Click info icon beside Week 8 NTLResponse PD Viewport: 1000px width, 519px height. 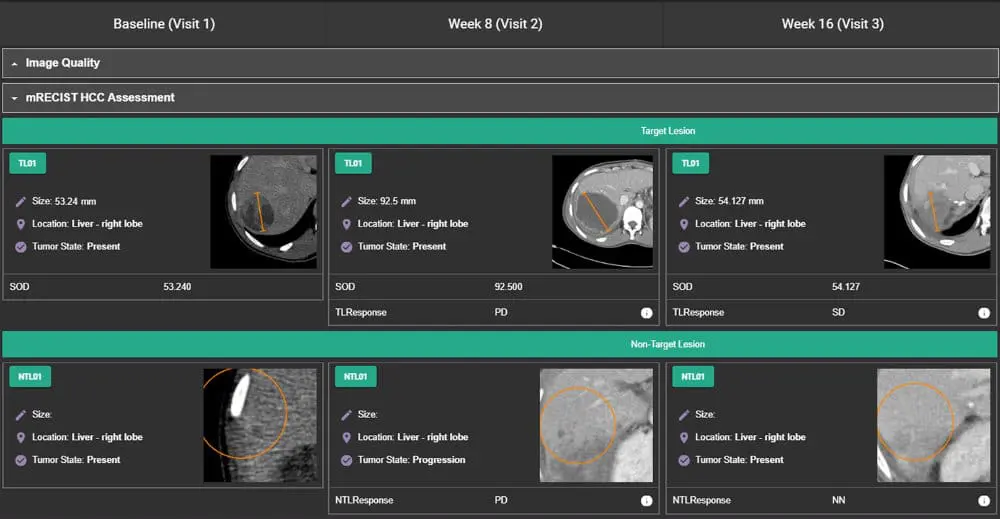point(646,500)
